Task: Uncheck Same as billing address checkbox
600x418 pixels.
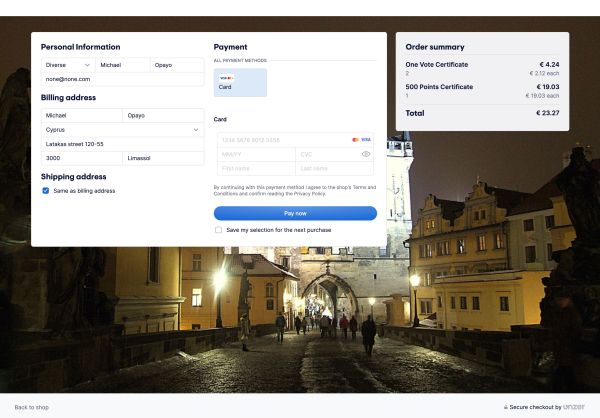Action: tap(46, 191)
